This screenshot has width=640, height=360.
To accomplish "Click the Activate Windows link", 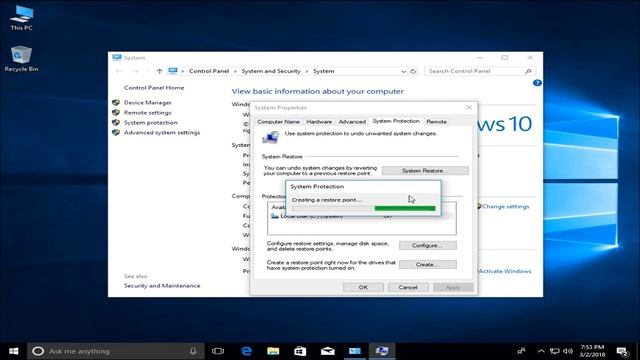I will point(505,271).
